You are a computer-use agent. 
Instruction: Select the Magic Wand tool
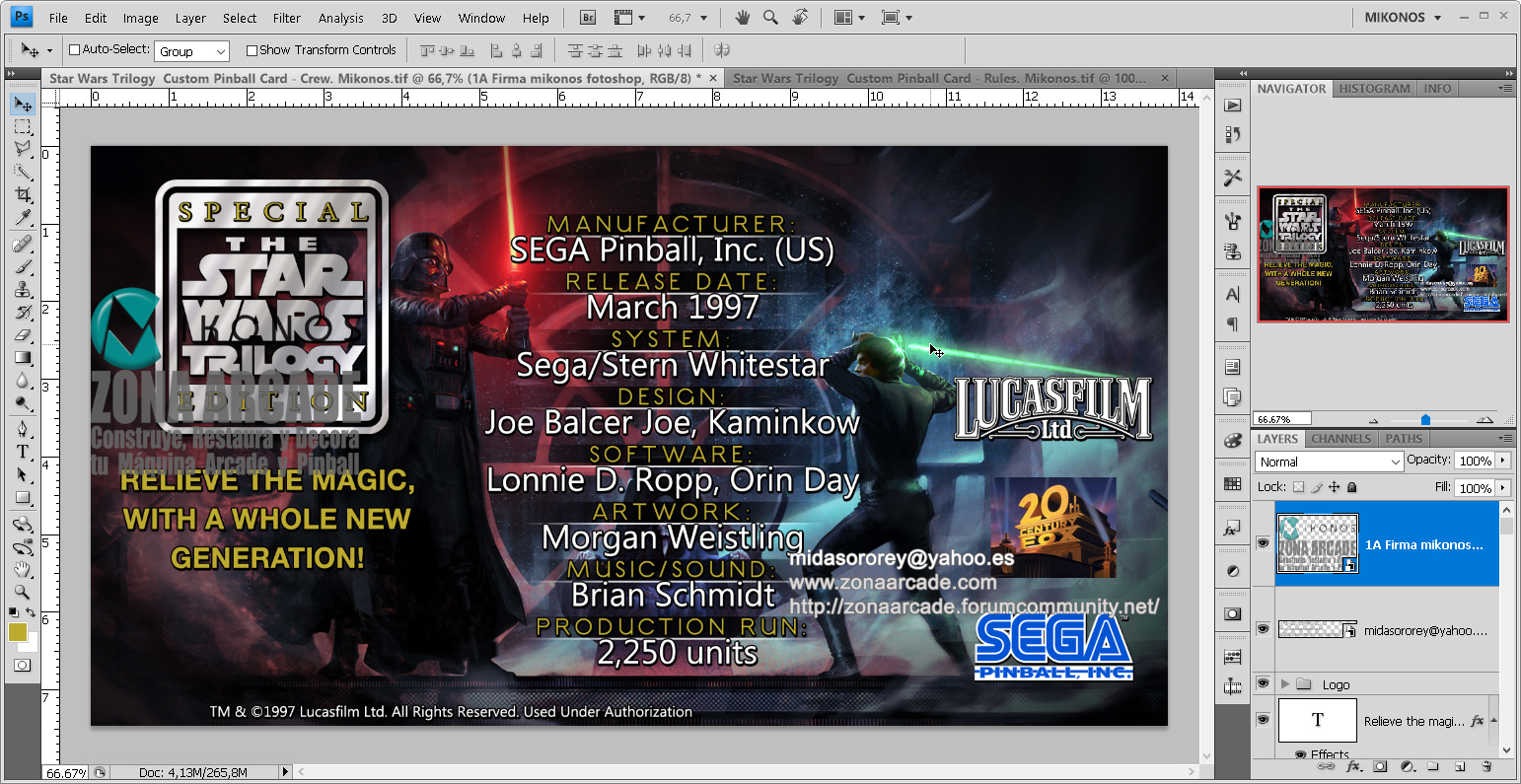(23, 172)
